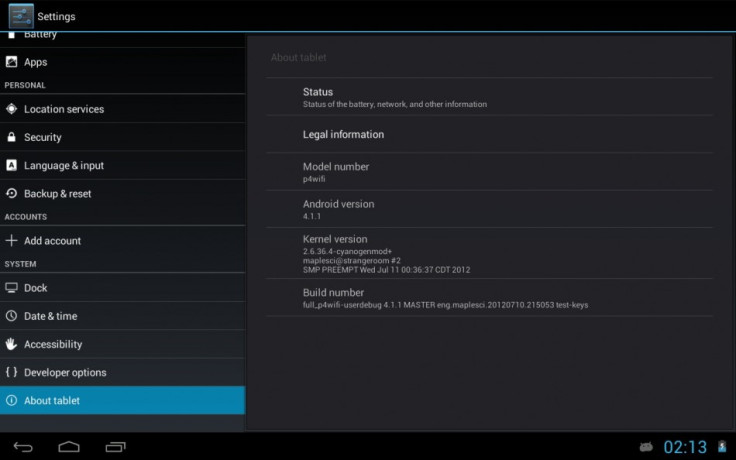The width and height of the screenshot is (736, 460).
Task: Tap the Developer options braces icon
Action: click(11, 372)
